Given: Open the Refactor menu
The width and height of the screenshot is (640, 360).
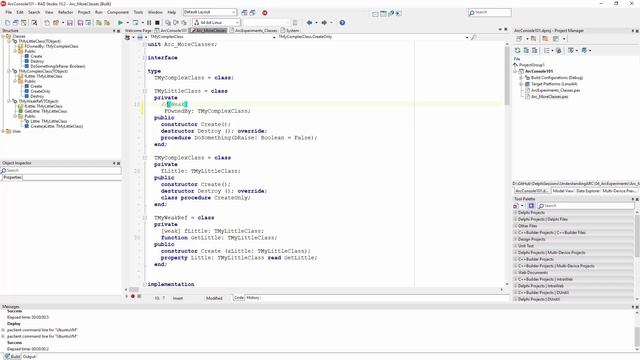Looking at the screenshot, I should tap(65, 13).
